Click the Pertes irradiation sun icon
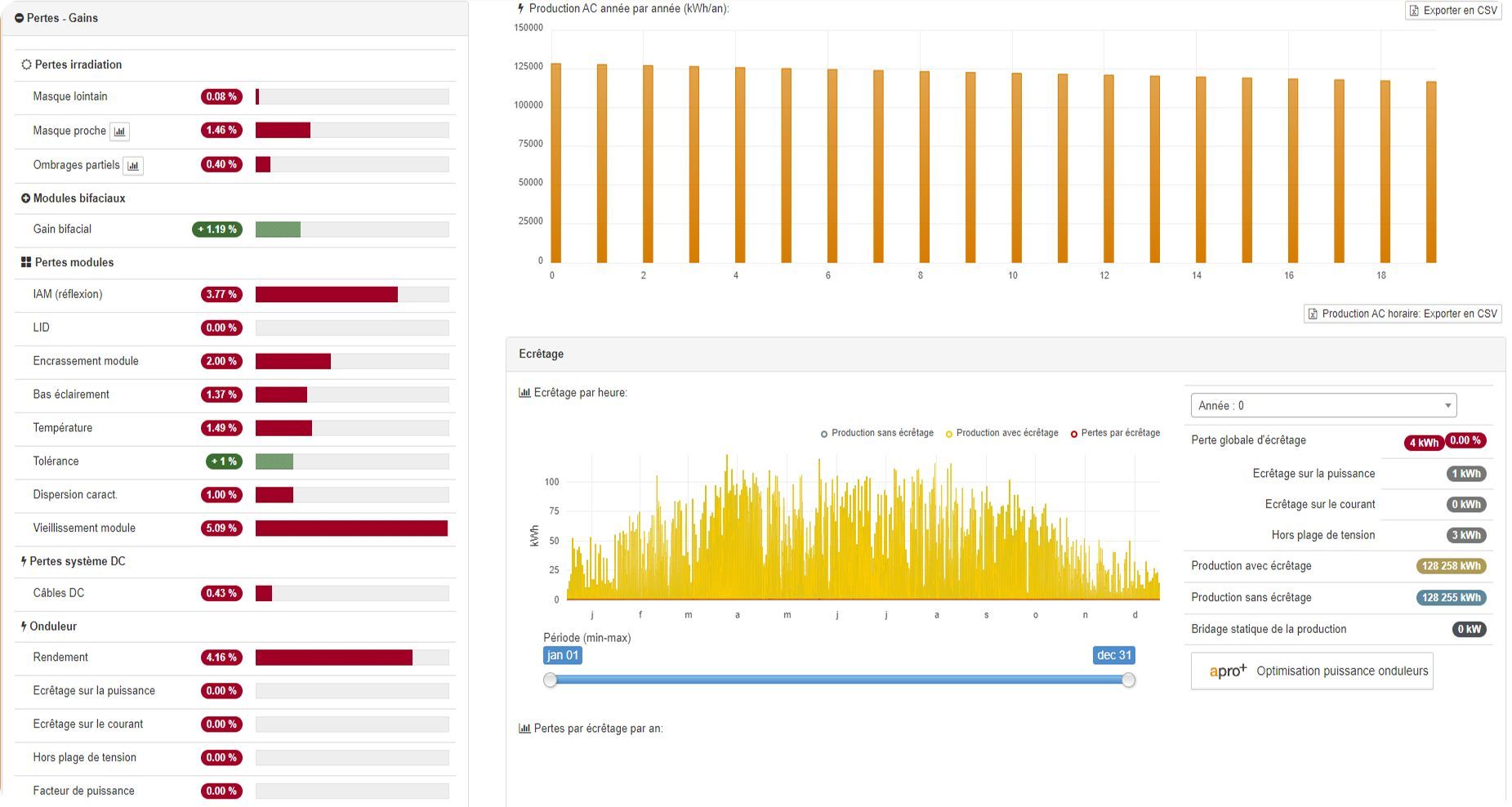Screen dimensions: 1512x807 (26, 65)
